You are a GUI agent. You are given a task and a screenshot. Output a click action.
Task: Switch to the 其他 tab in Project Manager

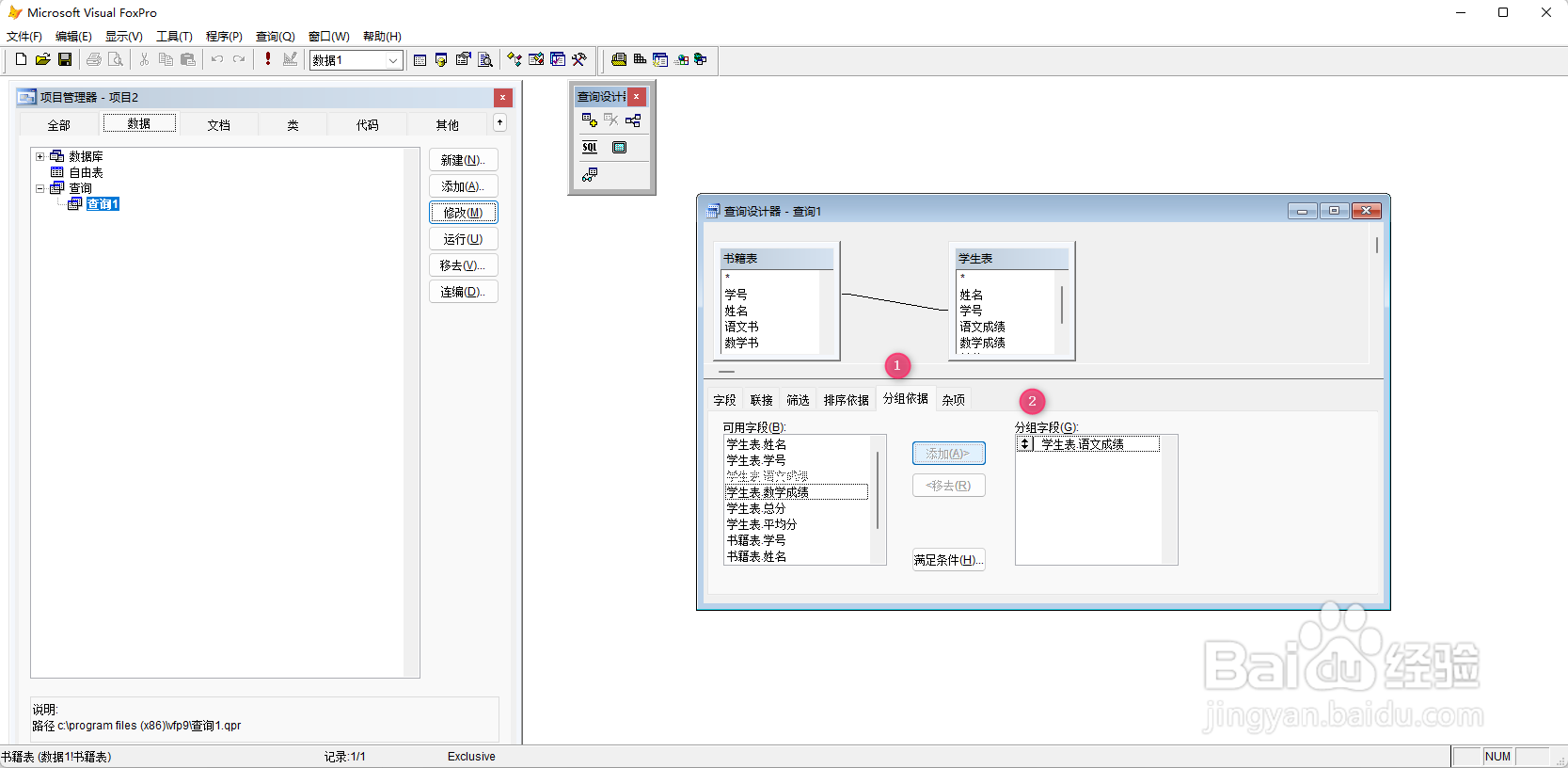(447, 125)
